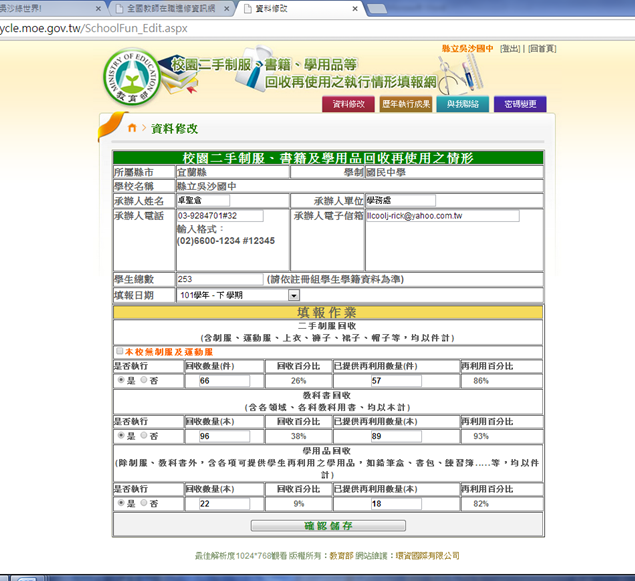Go to the 與我聯絡 menu item
This screenshot has width=635, height=581.
pos(462,104)
